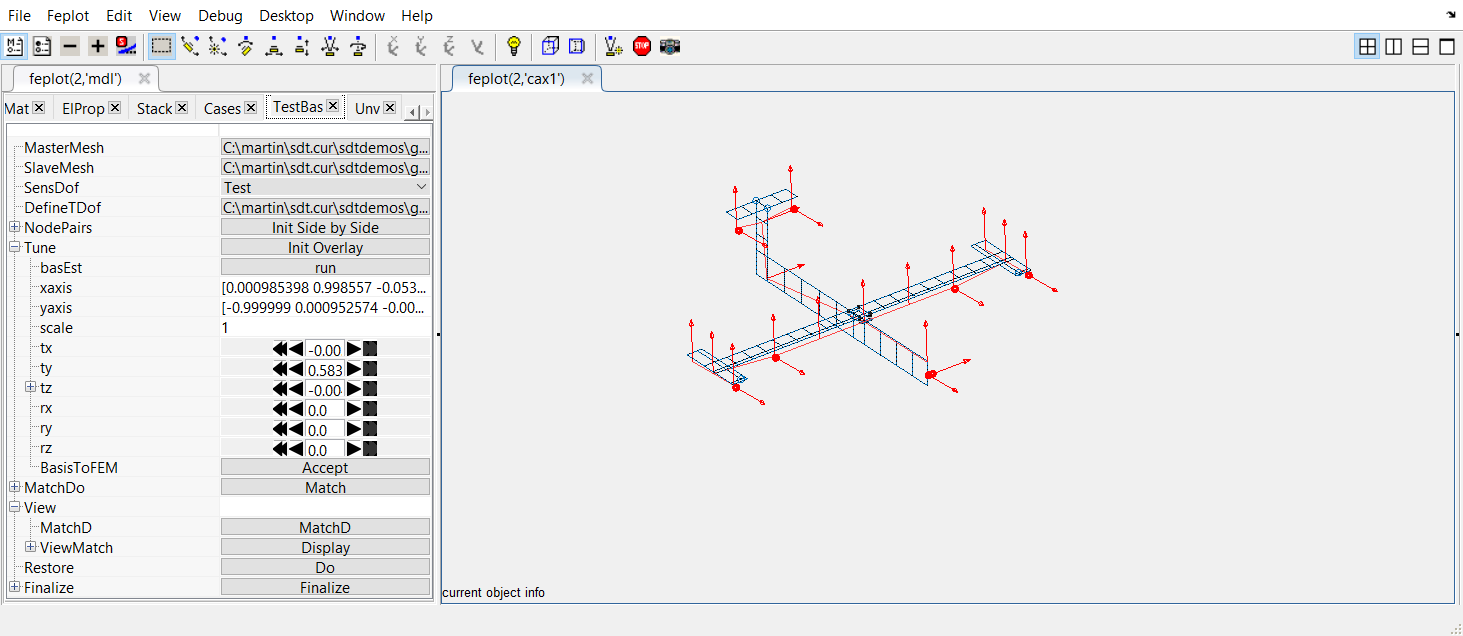Click the minus icon in toolbar
This screenshot has height=636, width=1463.
(69, 46)
